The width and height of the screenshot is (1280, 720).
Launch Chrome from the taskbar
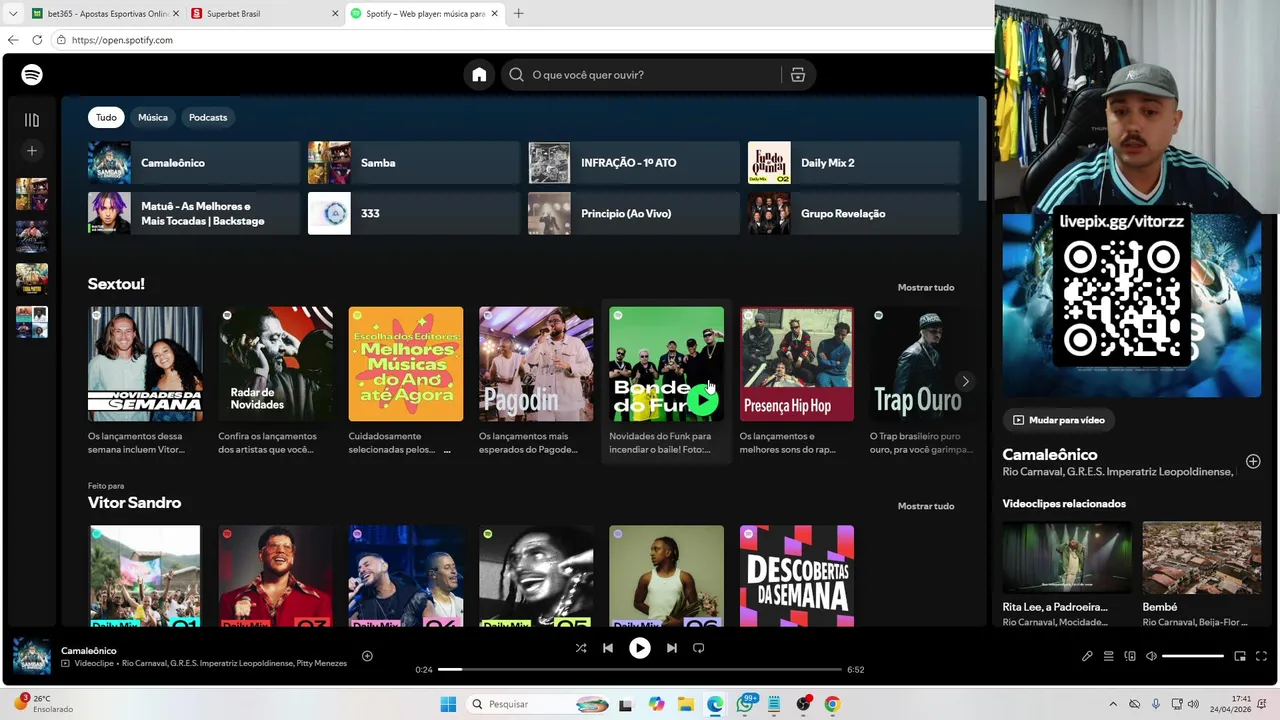(832, 704)
